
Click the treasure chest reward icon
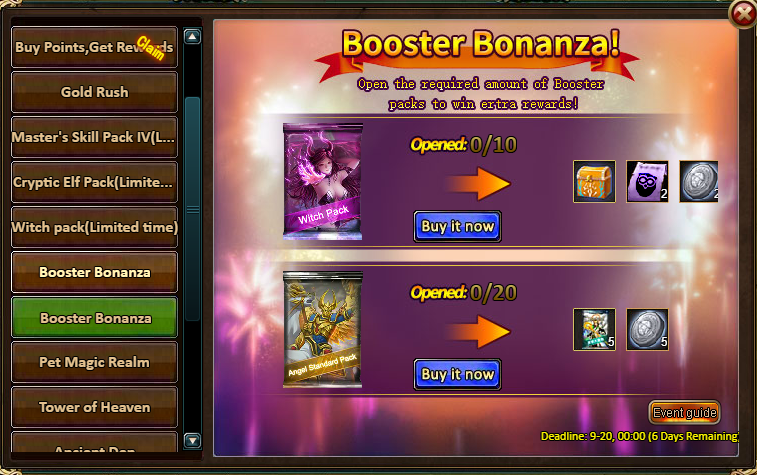tap(594, 182)
